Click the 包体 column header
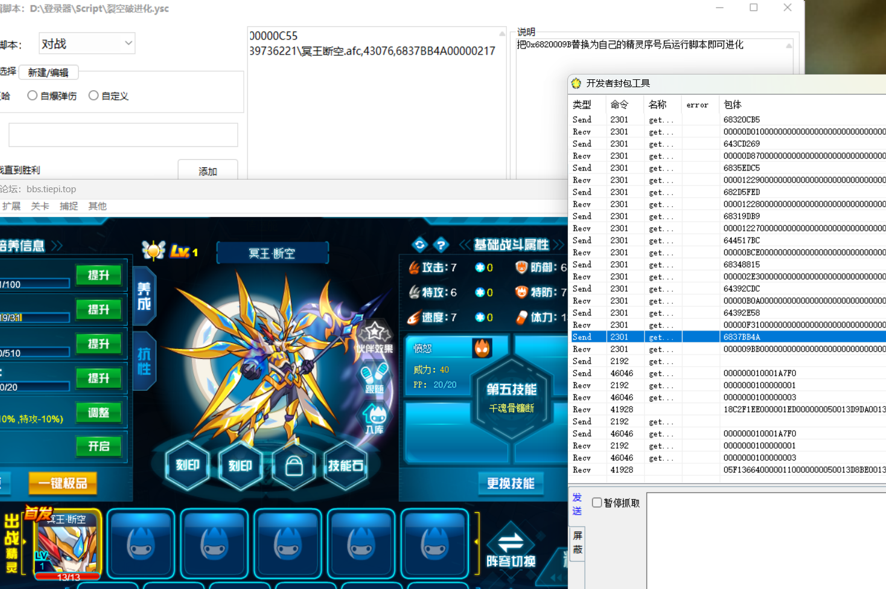This screenshot has height=589, width=886. (732, 105)
